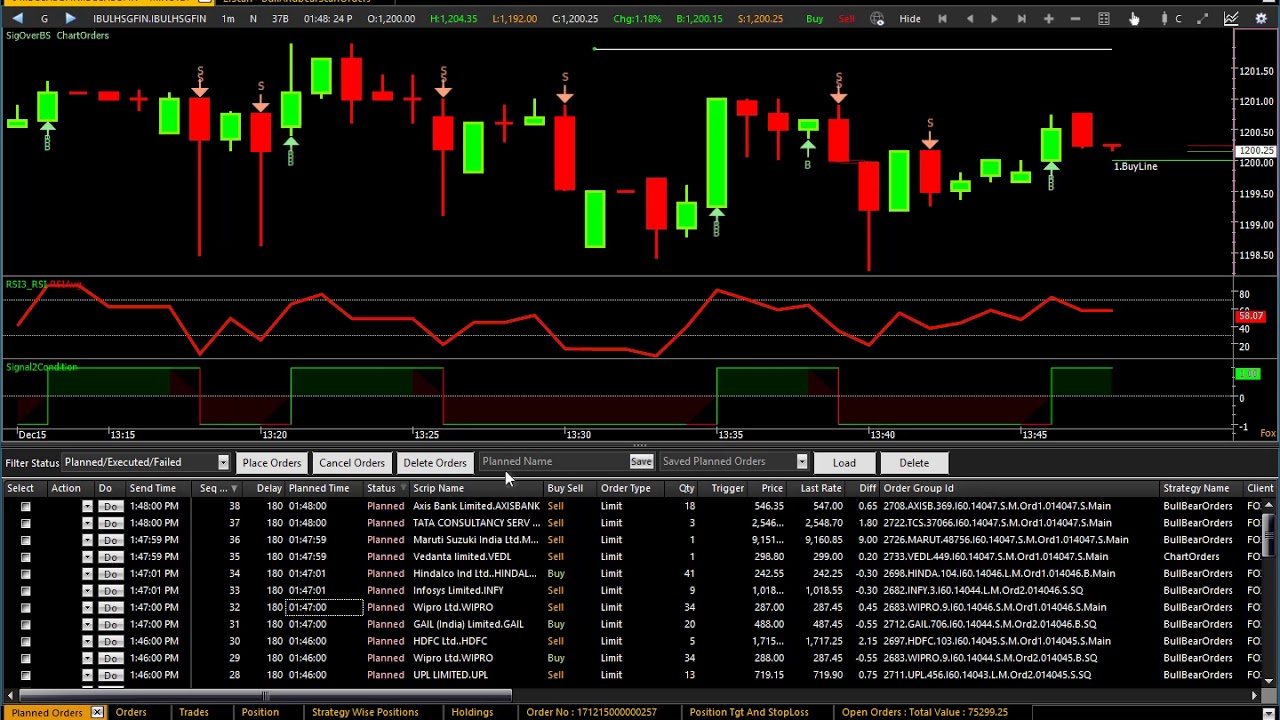Select the 1m timeframe
The image size is (1280, 720).
click(x=228, y=19)
